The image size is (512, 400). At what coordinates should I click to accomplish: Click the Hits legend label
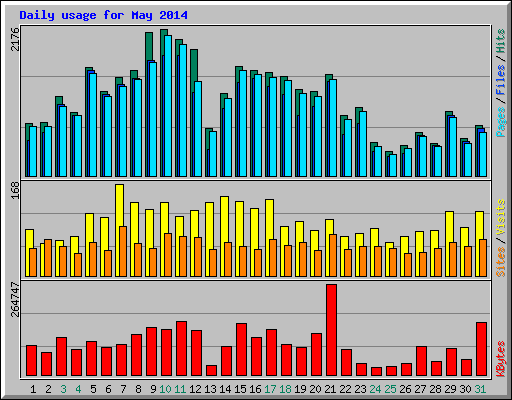tap(501, 41)
